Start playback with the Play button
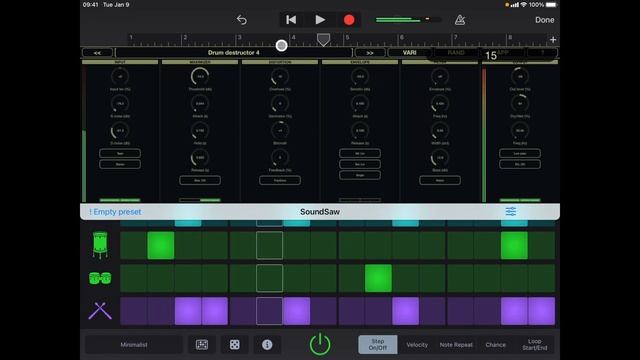Screen dimensions: 640x360 tap(320, 20)
